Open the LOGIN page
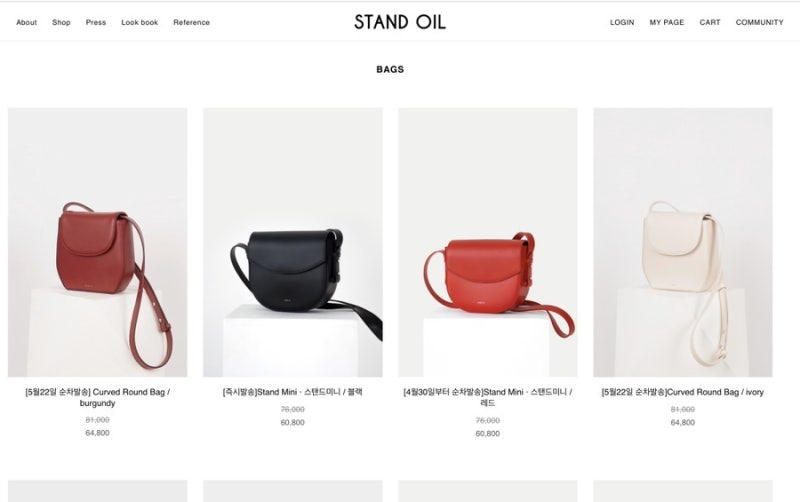800x502 pixels. click(x=622, y=22)
